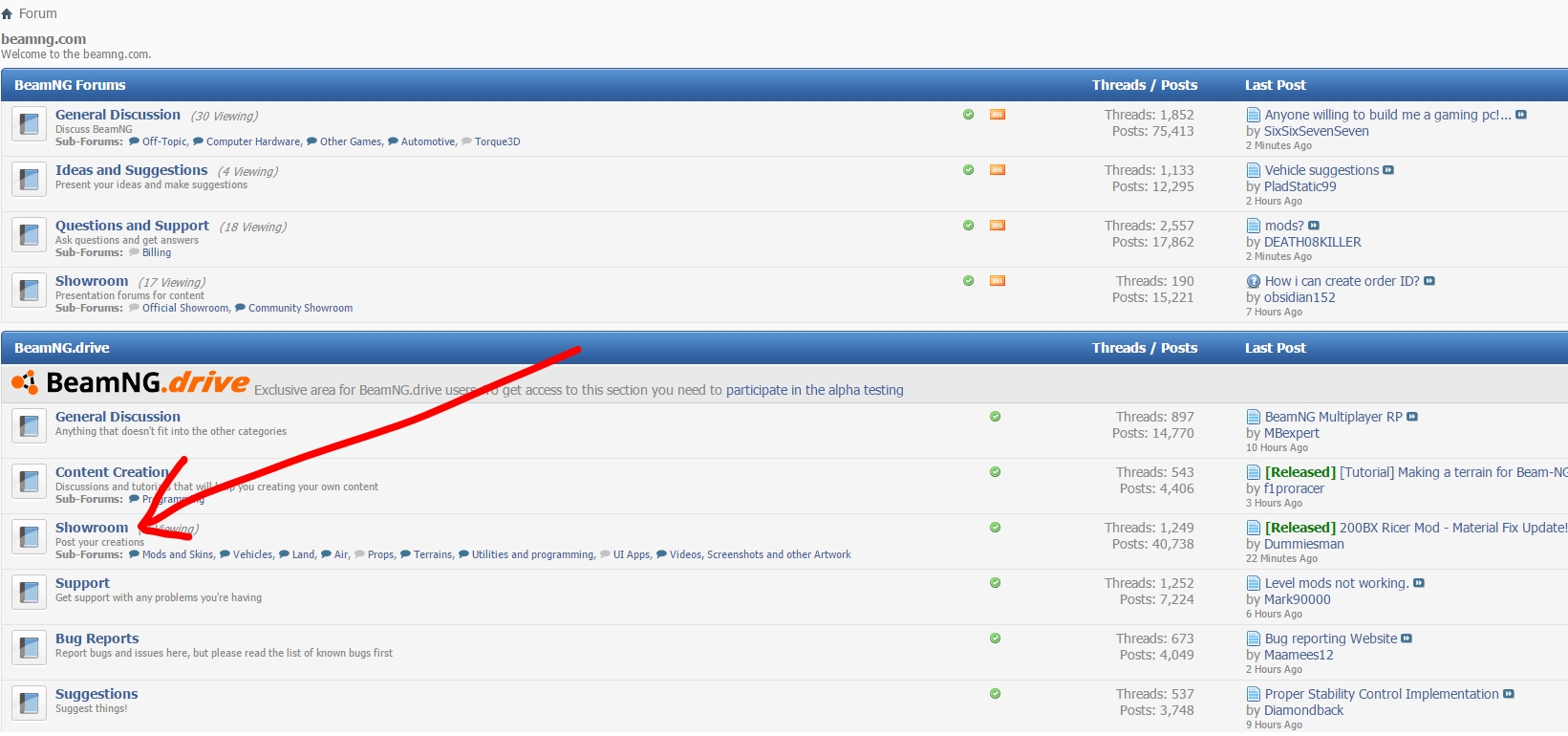
Task: Open the Support forum link
Action: [82, 583]
